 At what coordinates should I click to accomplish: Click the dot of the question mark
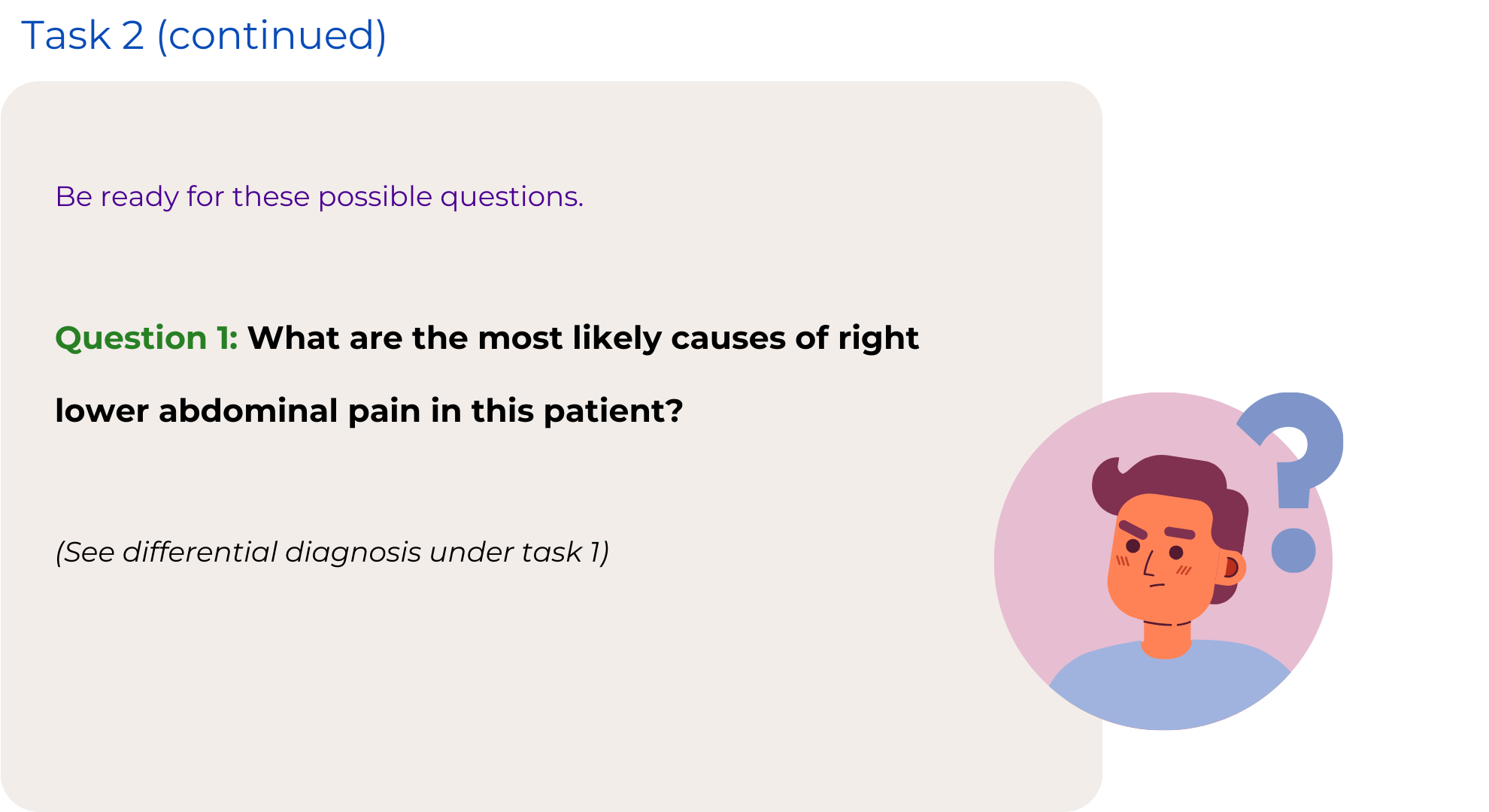click(1293, 550)
